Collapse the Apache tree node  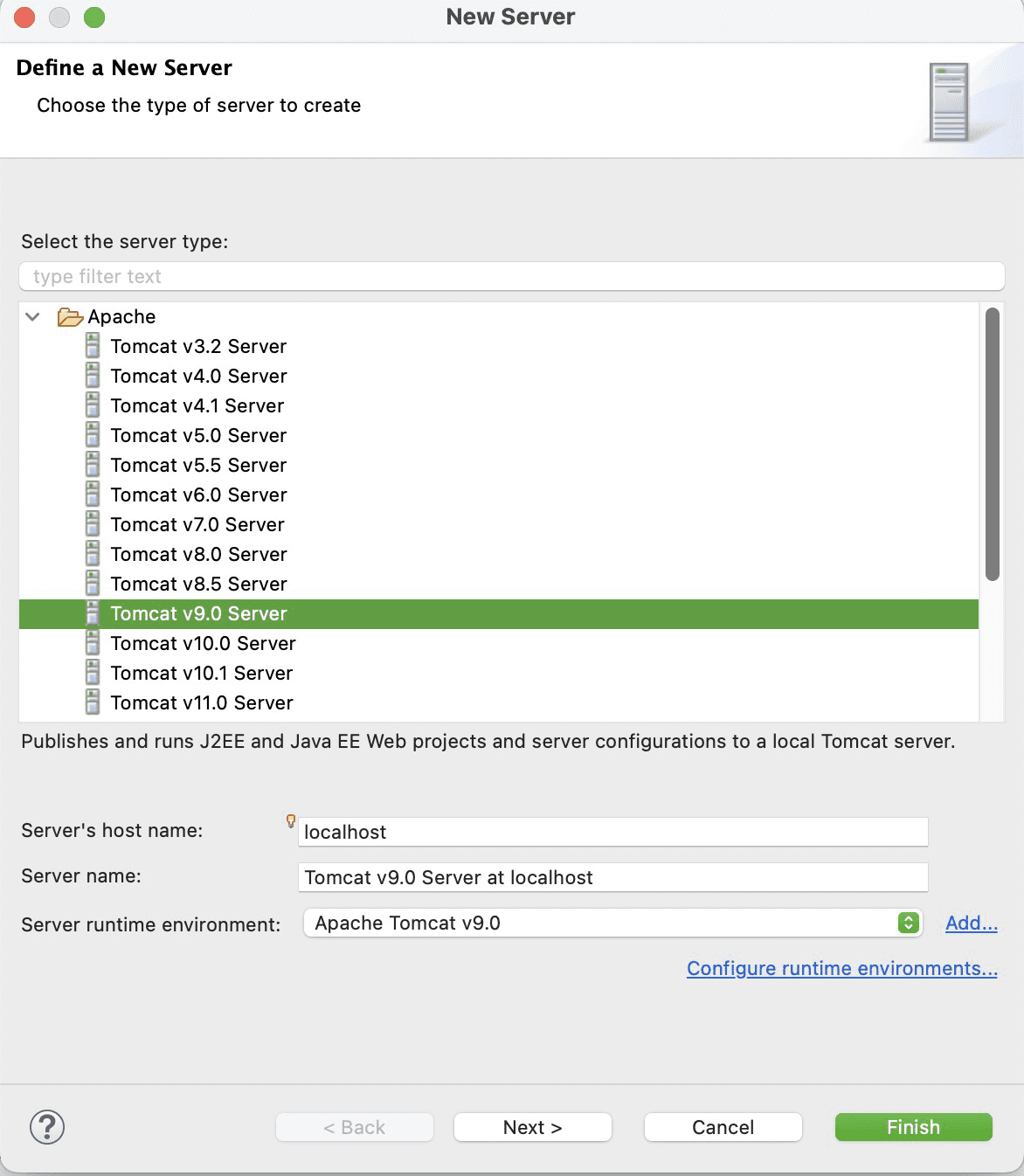tap(33, 317)
